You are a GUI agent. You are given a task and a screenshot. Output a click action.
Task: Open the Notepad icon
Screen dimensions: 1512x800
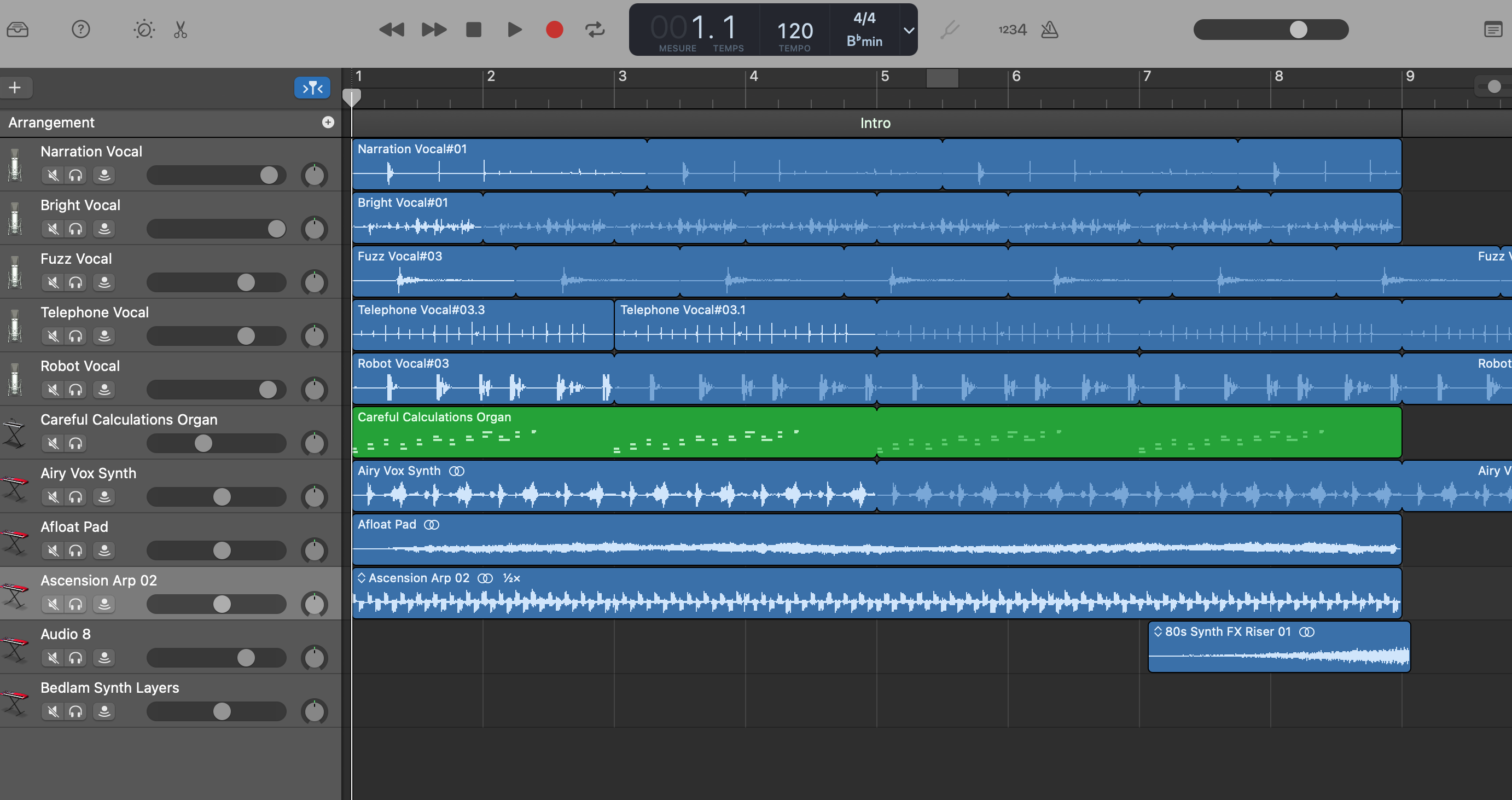point(1493,30)
